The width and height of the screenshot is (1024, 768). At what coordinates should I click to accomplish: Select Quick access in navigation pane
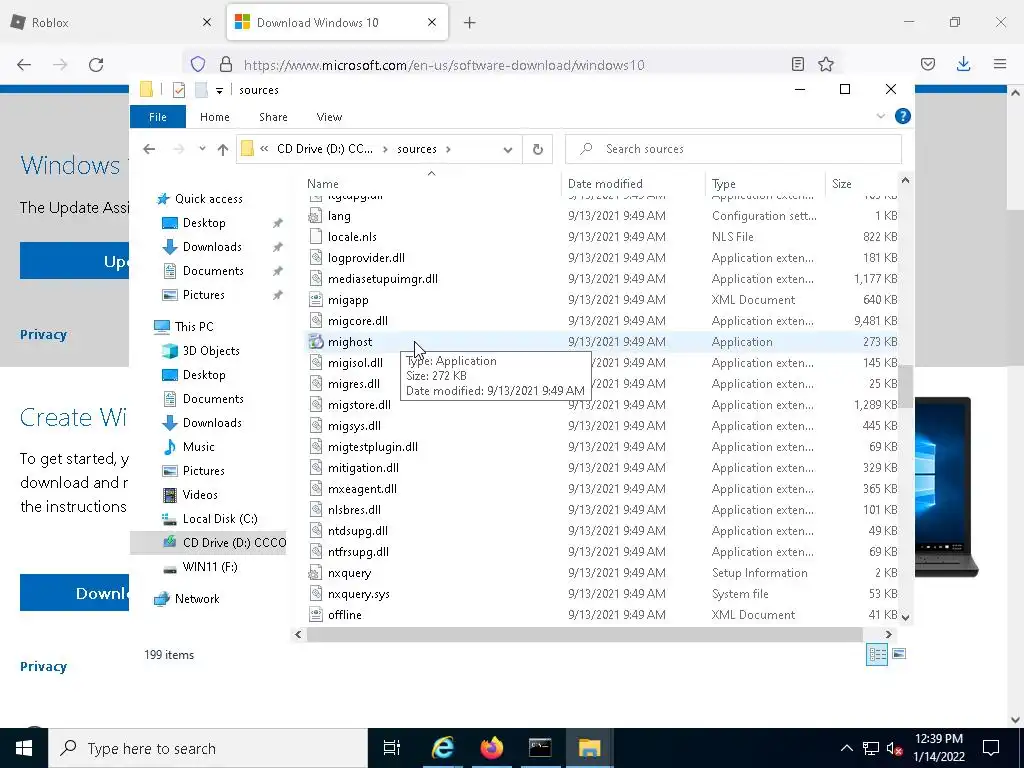click(x=208, y=199)
